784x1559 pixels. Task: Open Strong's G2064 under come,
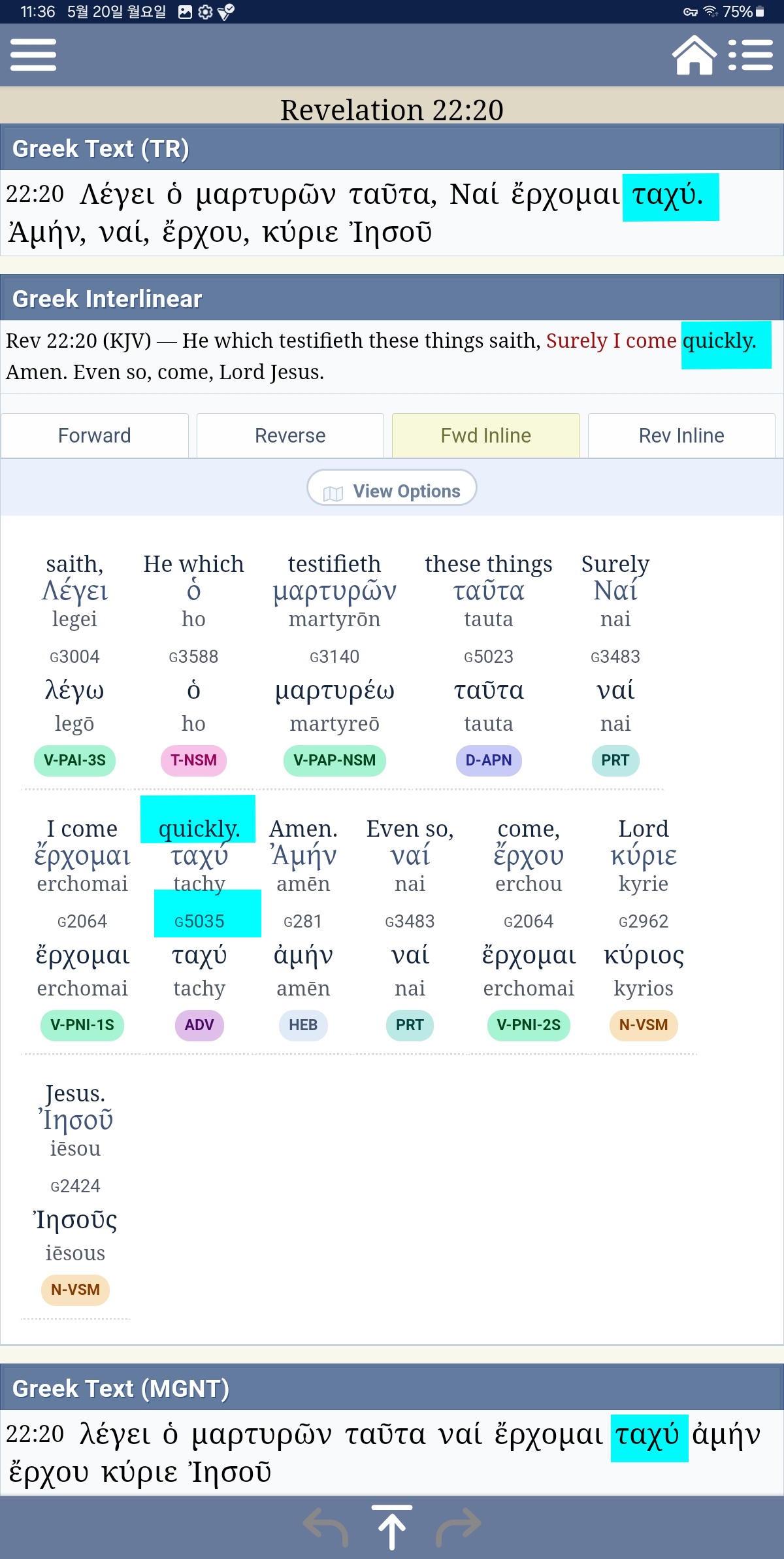pyautogui.click(x=529, y=921)
